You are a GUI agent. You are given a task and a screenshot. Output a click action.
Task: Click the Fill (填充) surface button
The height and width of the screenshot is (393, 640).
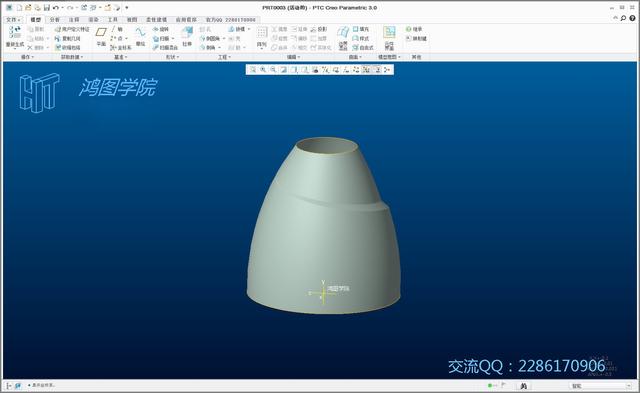coord(361,29)
